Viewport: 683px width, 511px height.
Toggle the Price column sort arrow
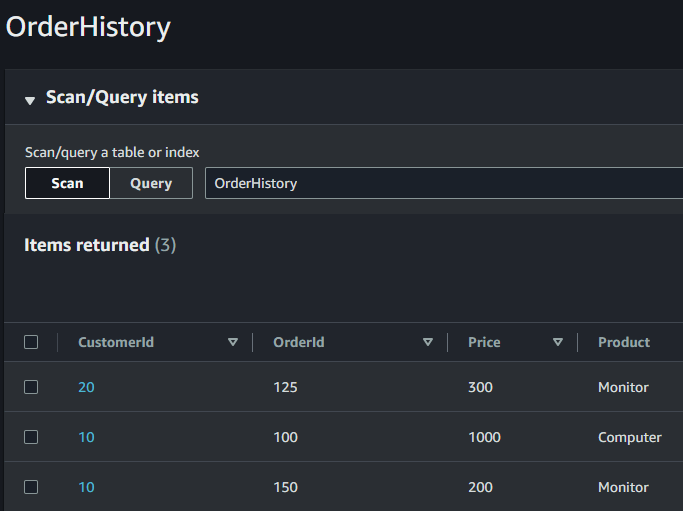[x=558, y=342]
